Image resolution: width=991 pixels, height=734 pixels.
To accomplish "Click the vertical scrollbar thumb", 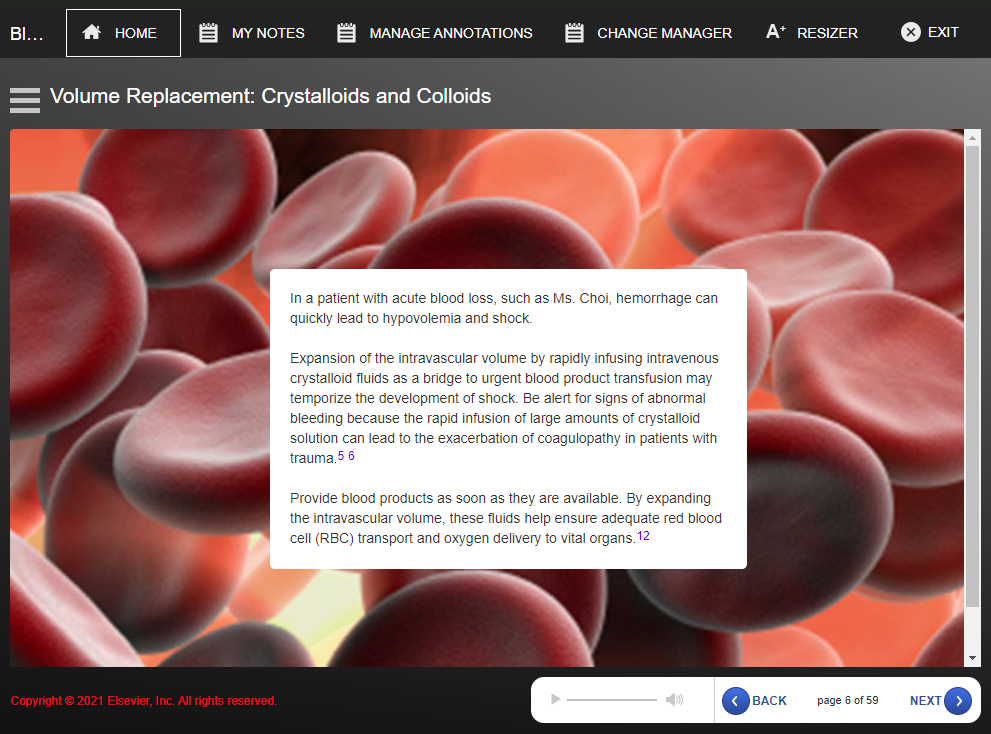I will coord(972,375).
